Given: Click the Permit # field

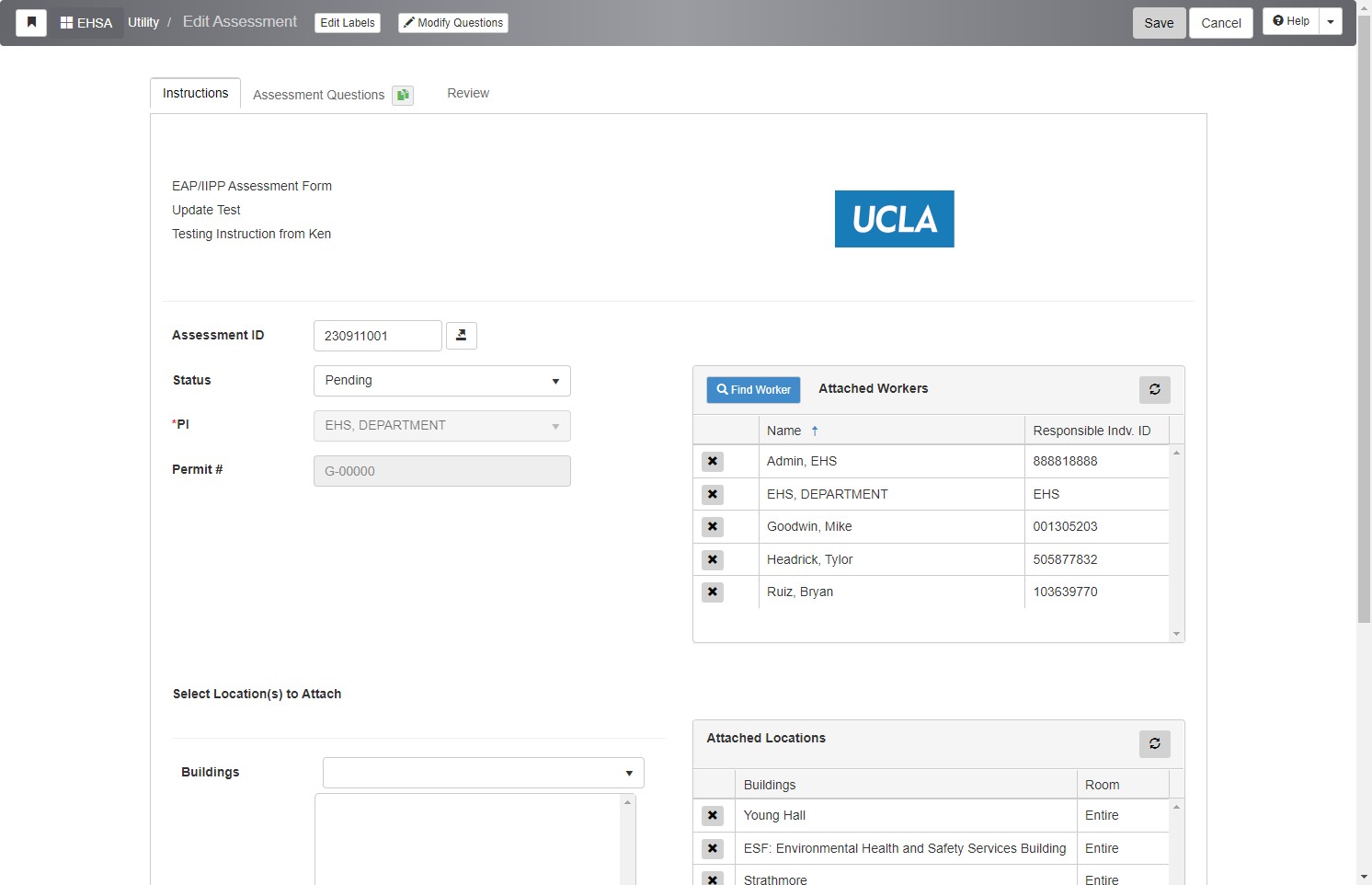Looking at the screenshot, I should (x=442, y=471).
